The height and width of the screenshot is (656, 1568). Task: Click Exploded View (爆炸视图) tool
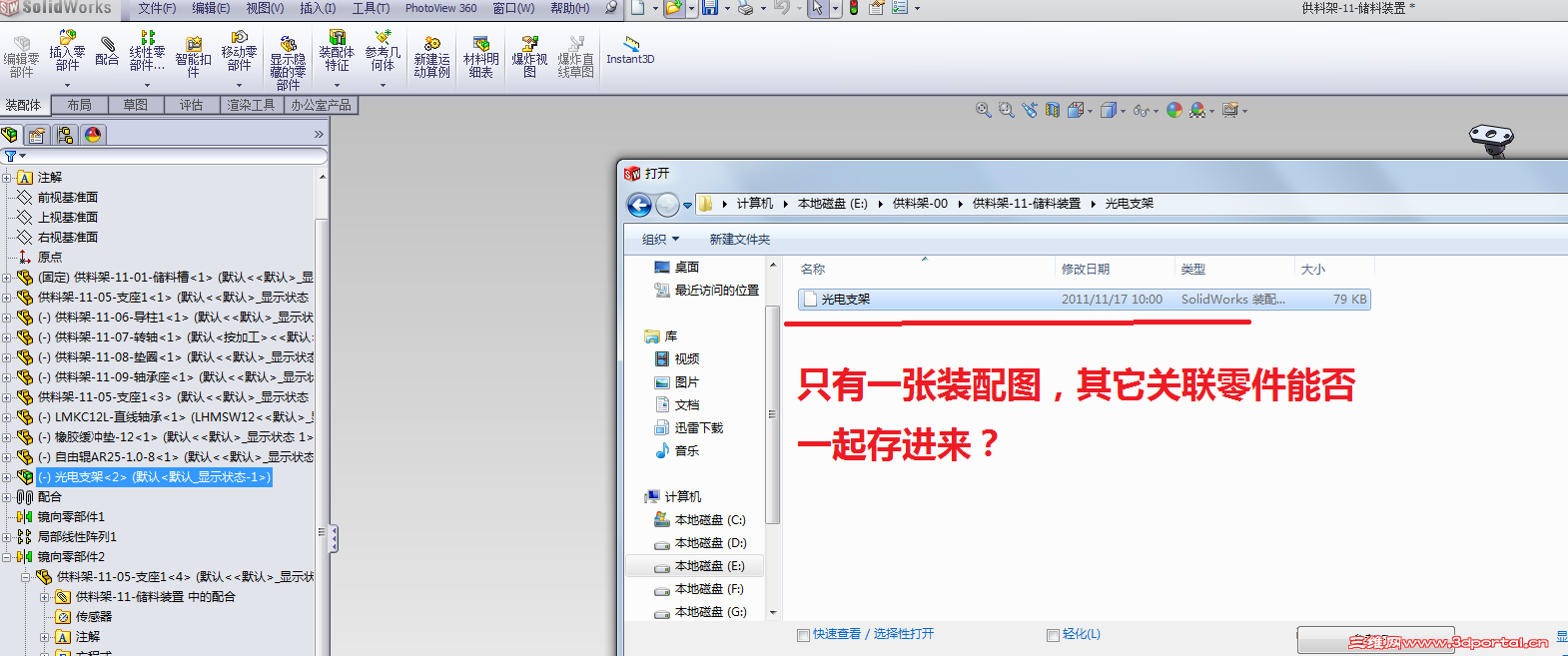pos(530,58)
